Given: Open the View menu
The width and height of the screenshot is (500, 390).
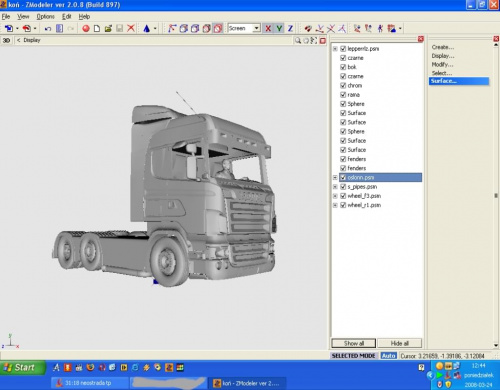Looking at the screenshot, I should tap(23, 17).
